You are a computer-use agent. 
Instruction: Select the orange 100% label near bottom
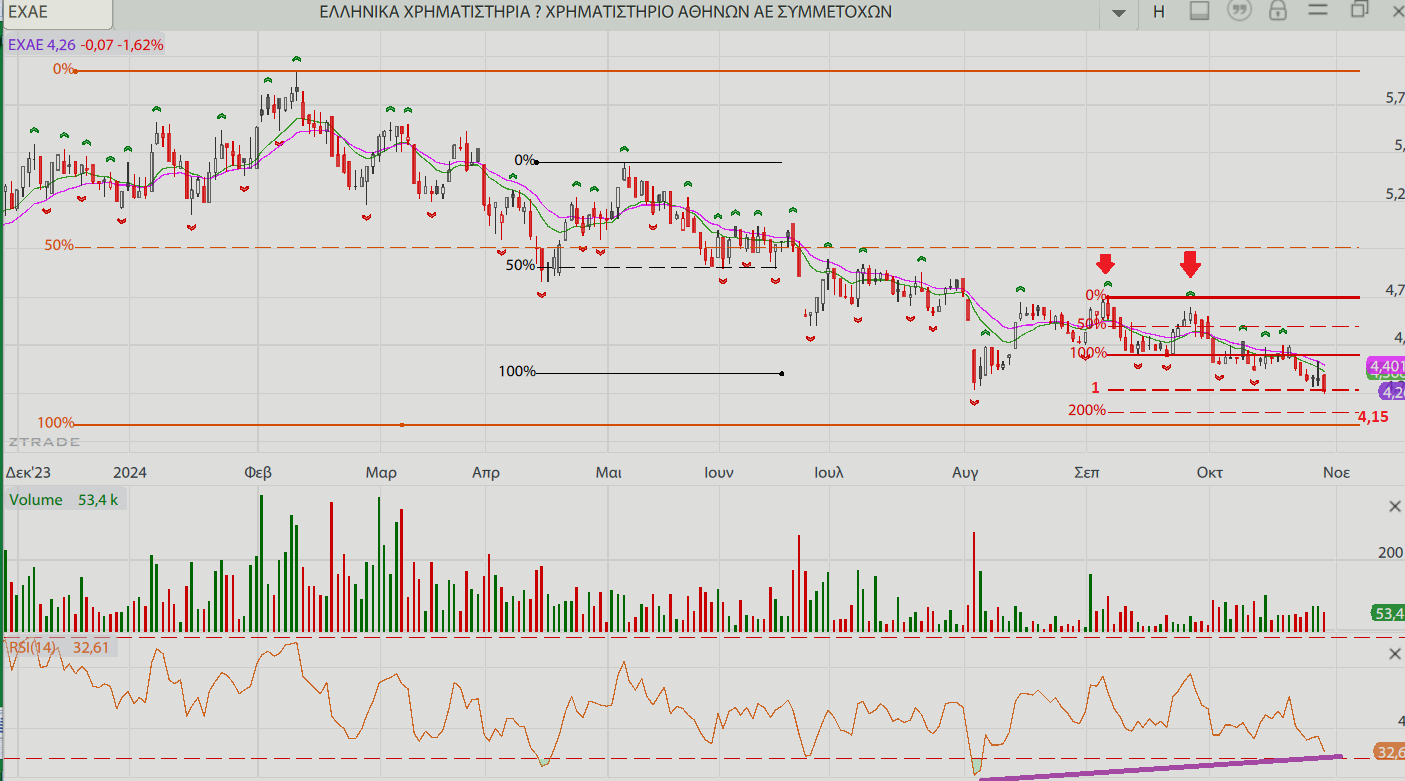[56, 423]
